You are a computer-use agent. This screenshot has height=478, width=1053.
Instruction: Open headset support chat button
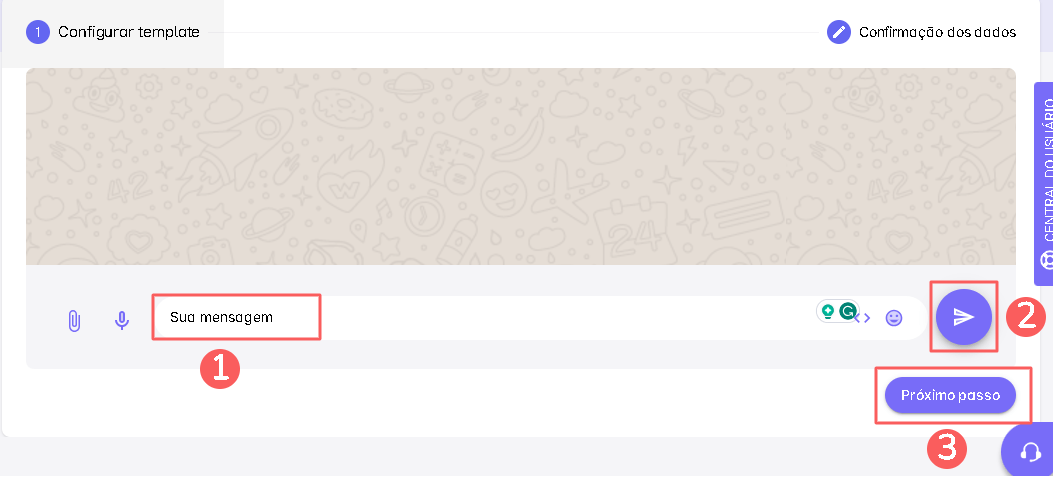(1030, 452)
